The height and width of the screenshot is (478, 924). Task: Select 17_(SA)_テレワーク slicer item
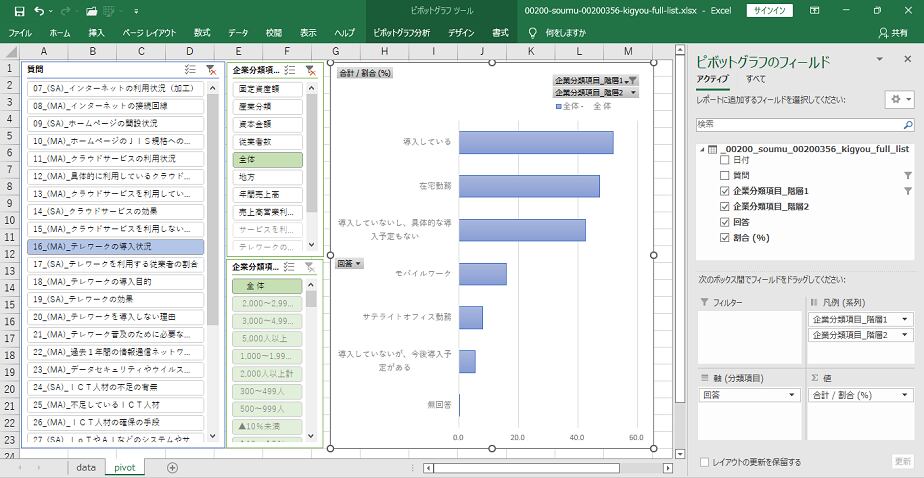[x=116, y=264]
